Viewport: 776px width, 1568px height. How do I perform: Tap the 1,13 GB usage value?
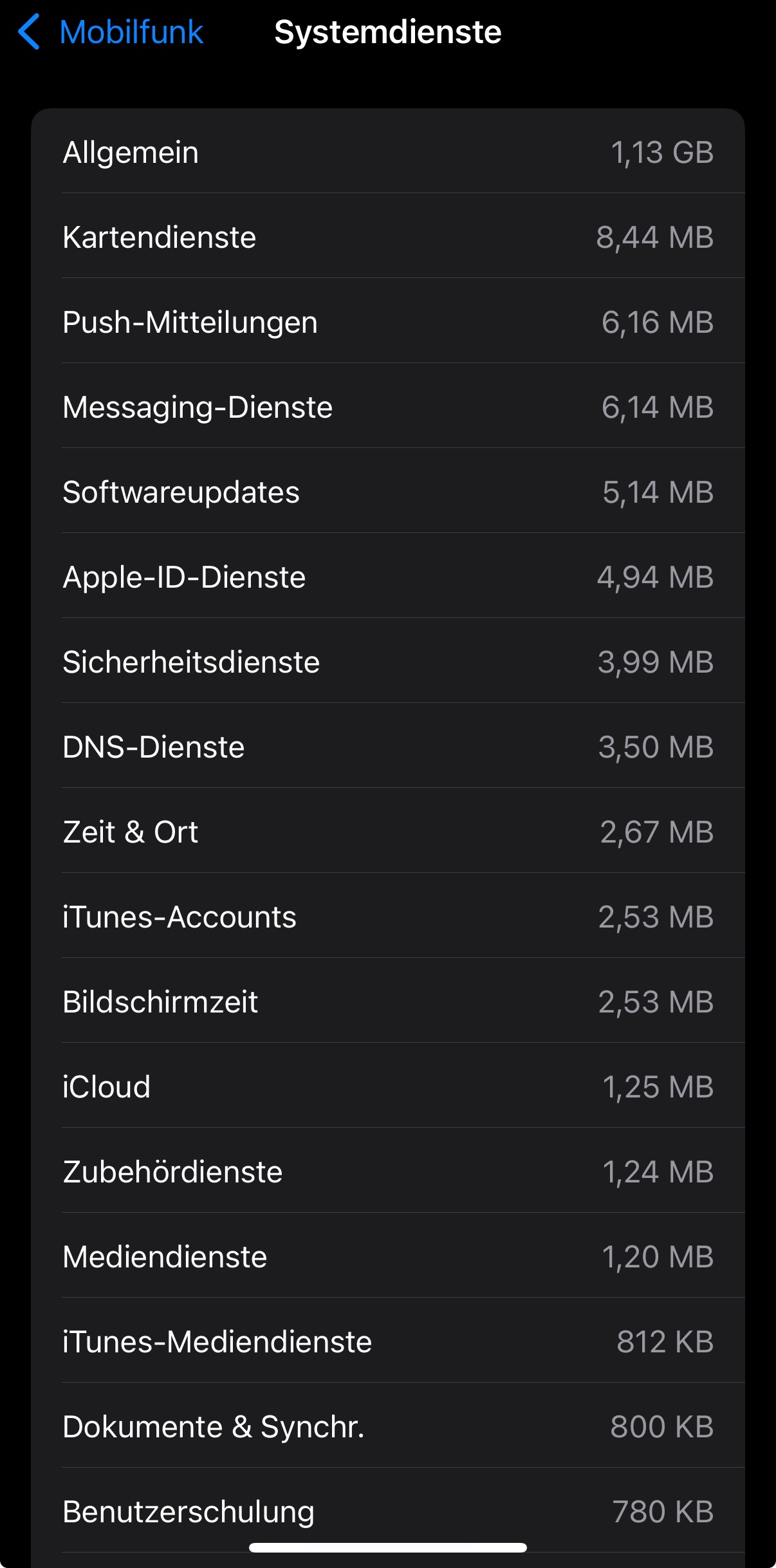click(661, 153)
